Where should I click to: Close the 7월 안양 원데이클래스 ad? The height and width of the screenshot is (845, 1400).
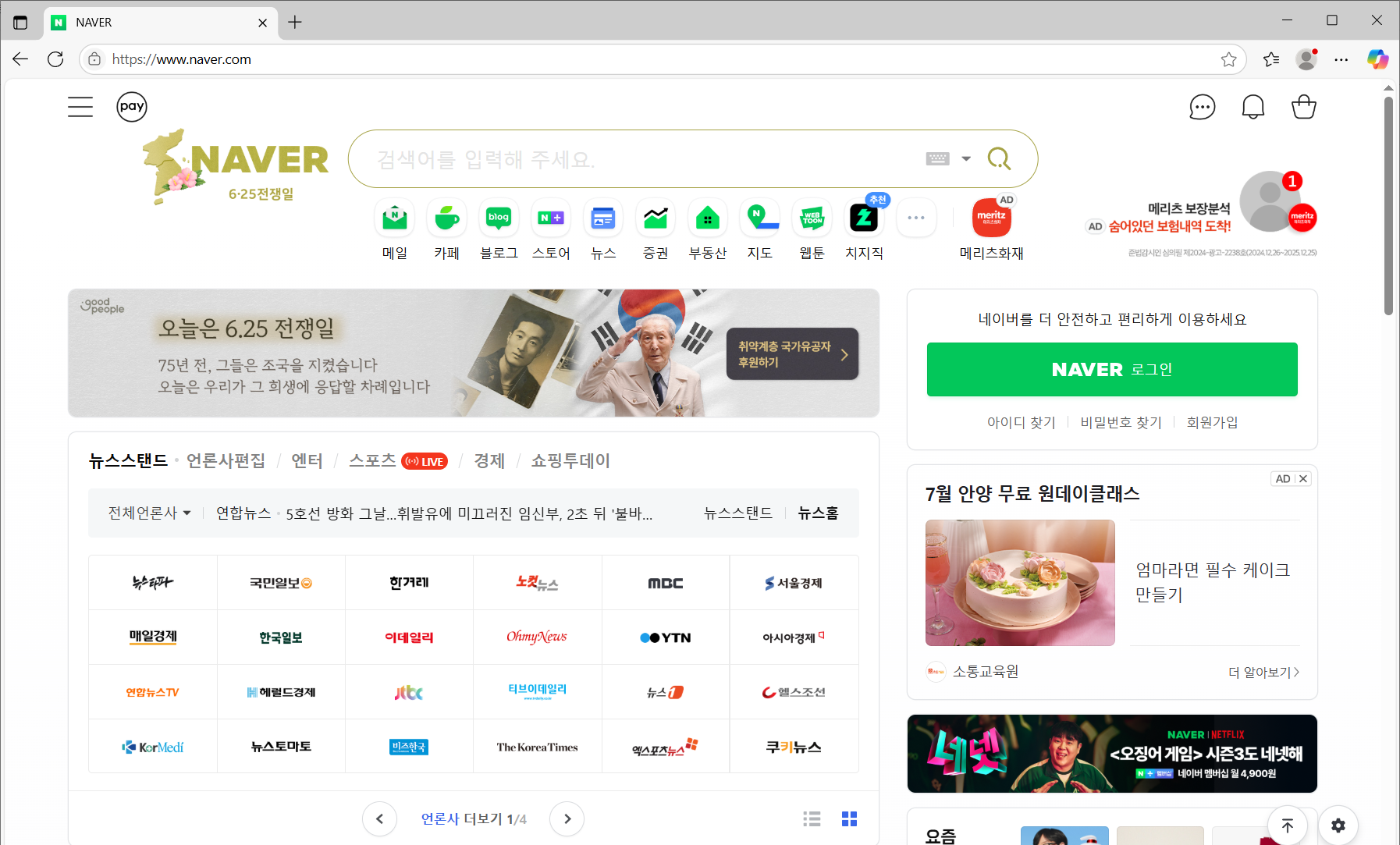pyautogui.click(x=1302, y=479)
